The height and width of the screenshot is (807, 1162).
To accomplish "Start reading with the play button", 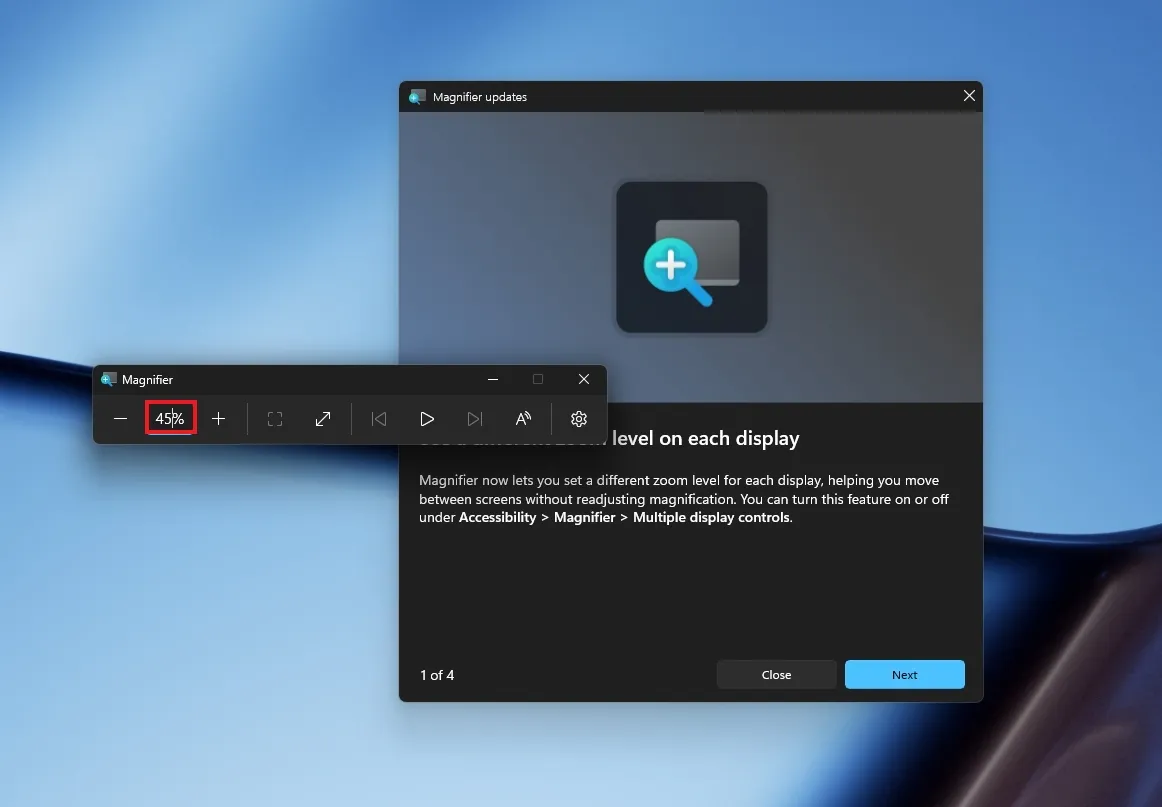I will tap(427, 419).
